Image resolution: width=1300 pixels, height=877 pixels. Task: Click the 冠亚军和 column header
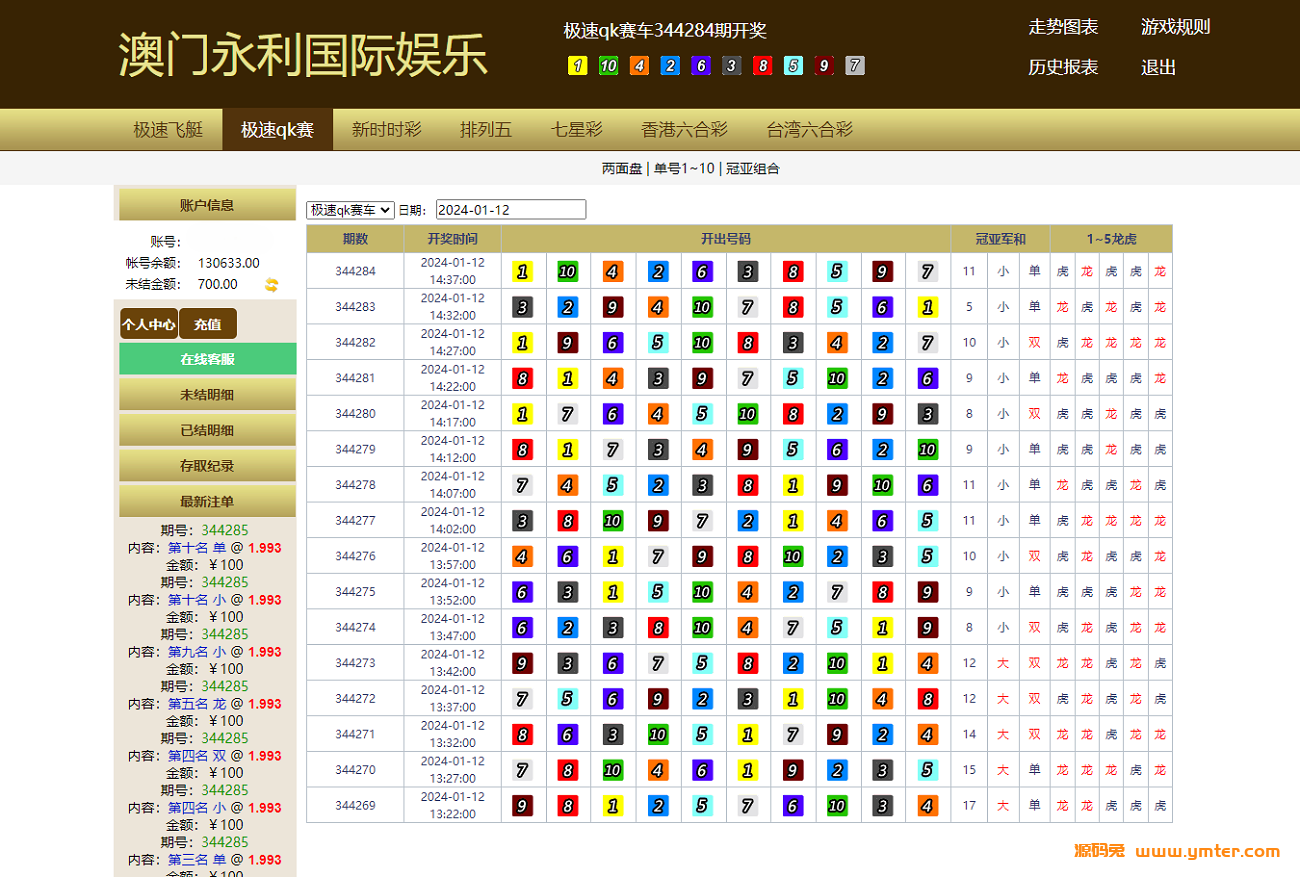[x=1001, y=239]
